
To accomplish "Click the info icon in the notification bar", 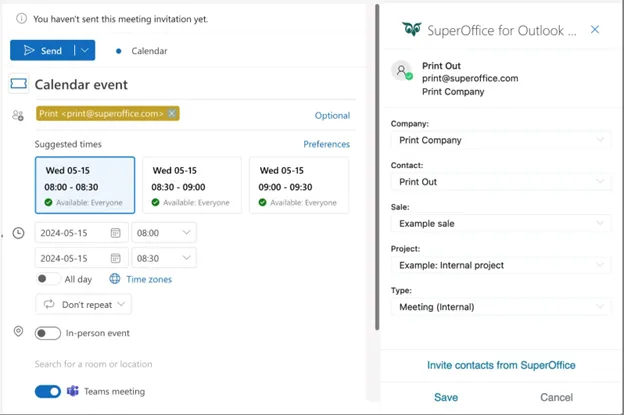I will (21, 19).
